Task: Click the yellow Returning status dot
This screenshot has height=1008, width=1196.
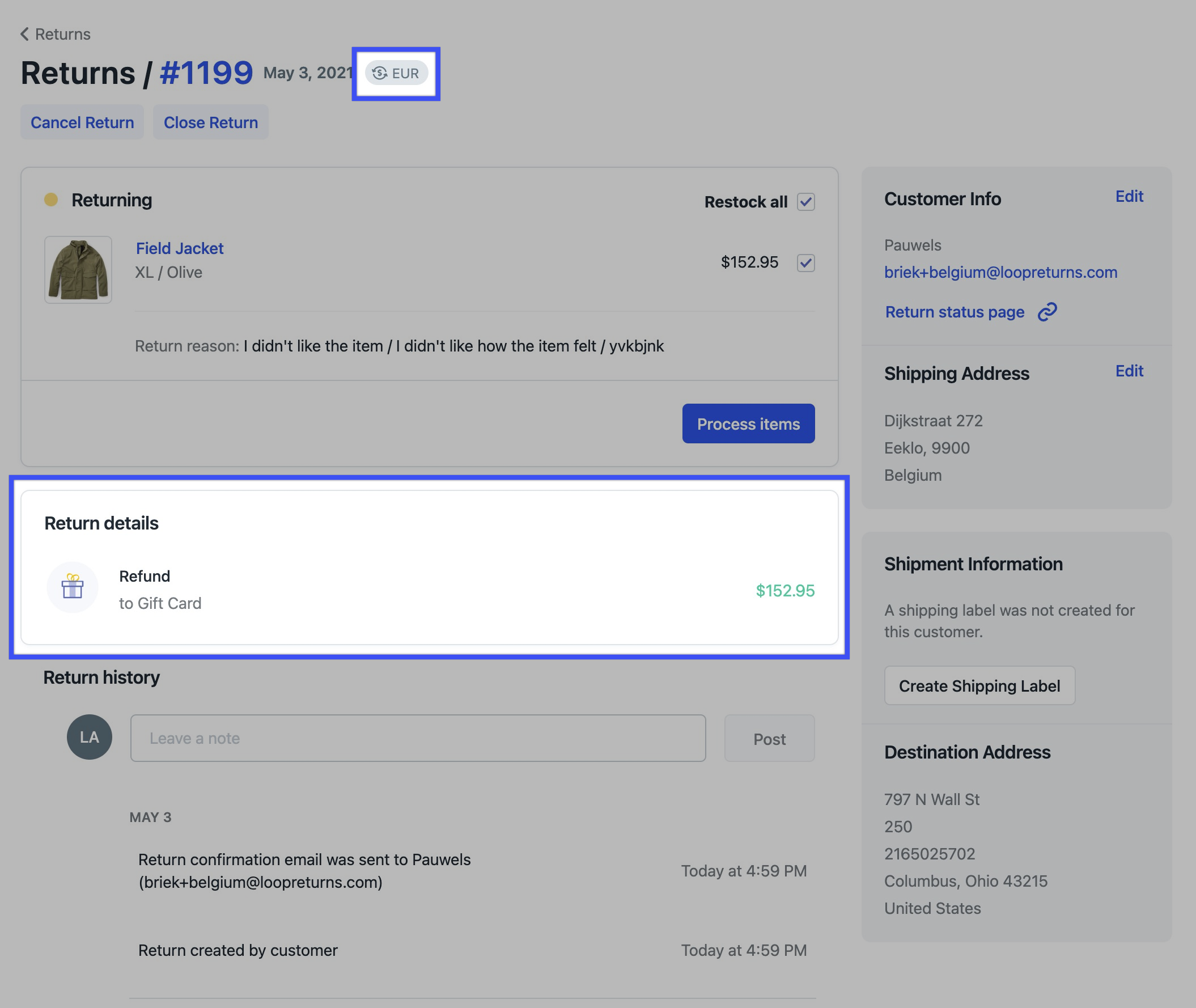Action: pos(51,200)
